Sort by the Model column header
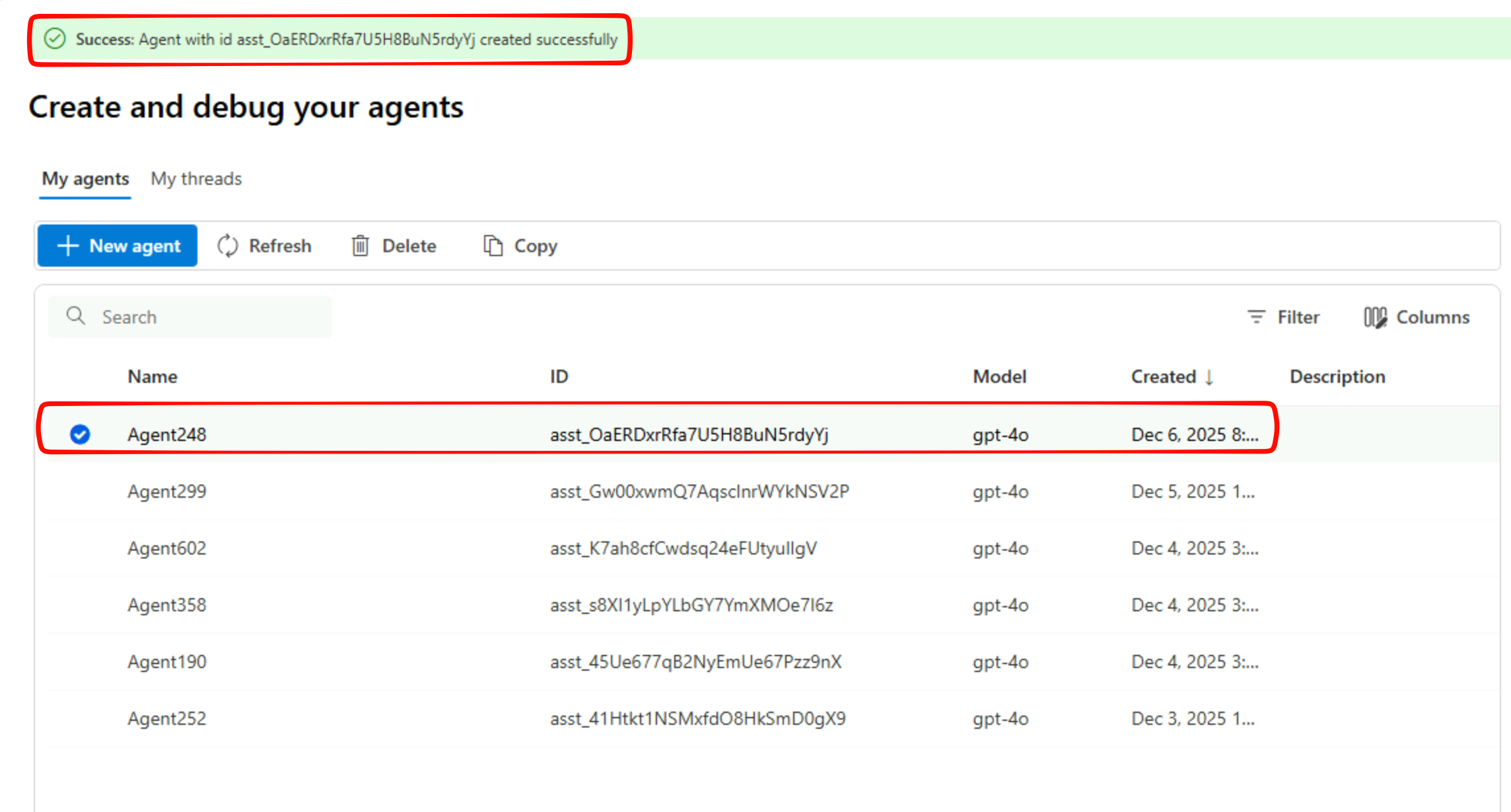Image resolution: width=1511 pixels, height=812 pixels. coord(999,376)
